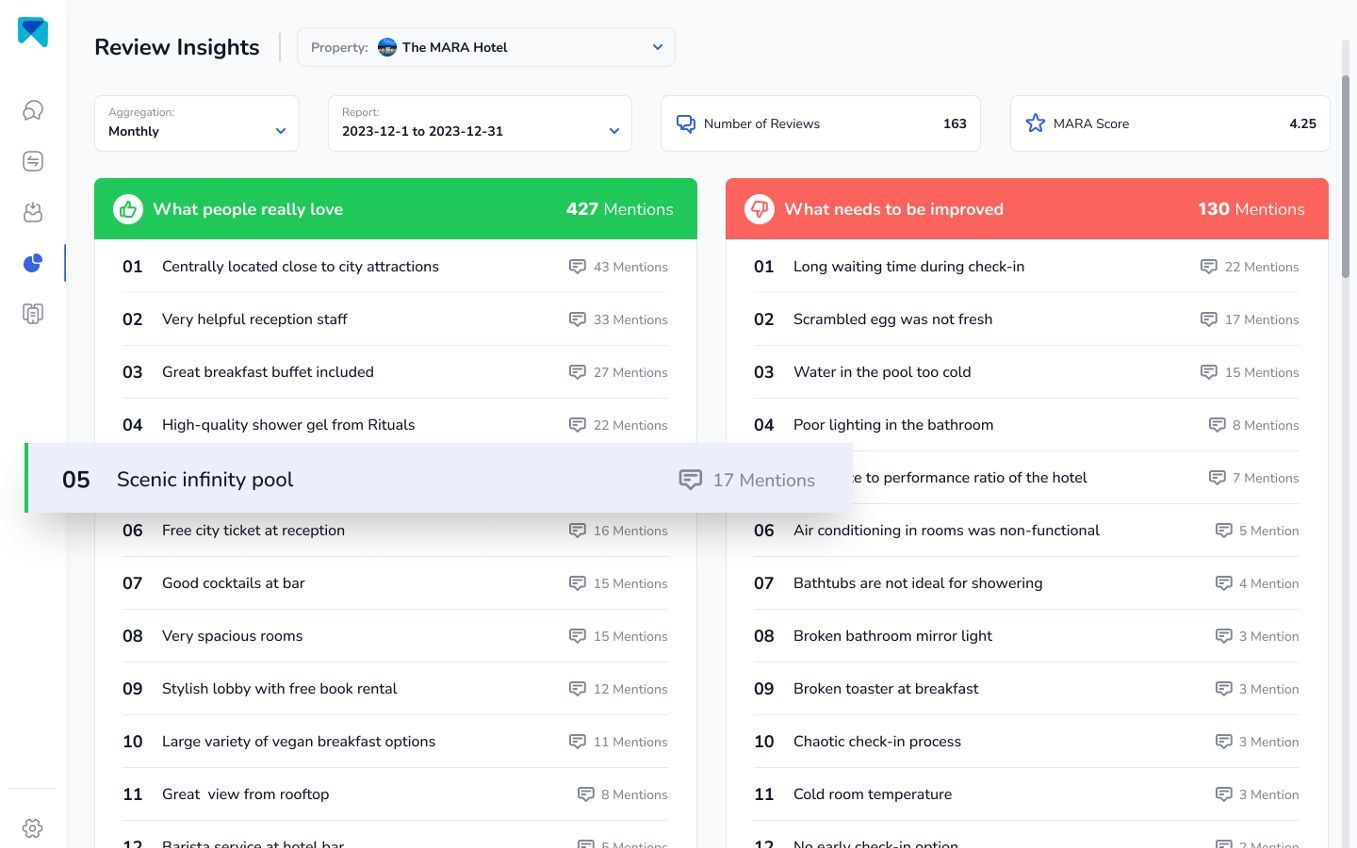Open the inbox download sidebar icon
The width and height of the screenshot is (1357, 848).
coord(33,212)
